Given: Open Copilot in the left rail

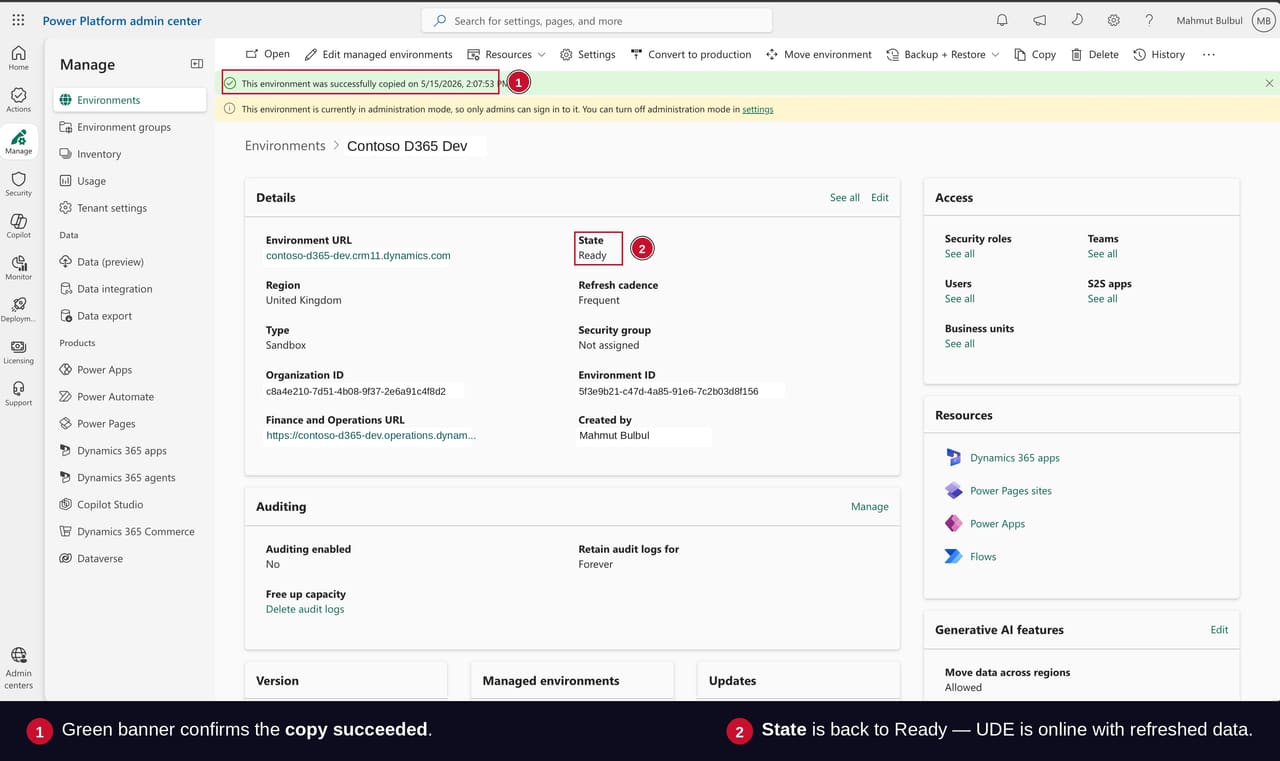Looking at the screenshot, I should pyautogui.click(x=18, y=226).
